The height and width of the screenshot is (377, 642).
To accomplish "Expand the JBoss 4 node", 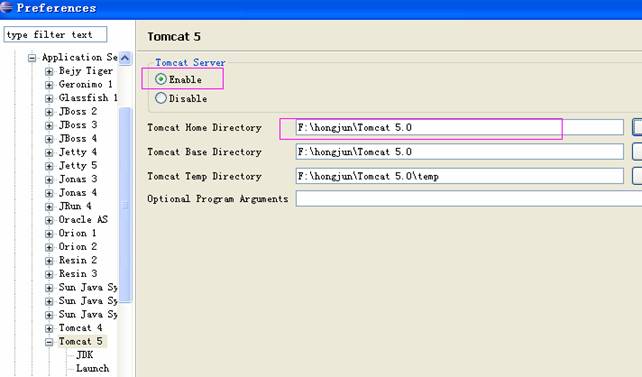I will (49, 139).
